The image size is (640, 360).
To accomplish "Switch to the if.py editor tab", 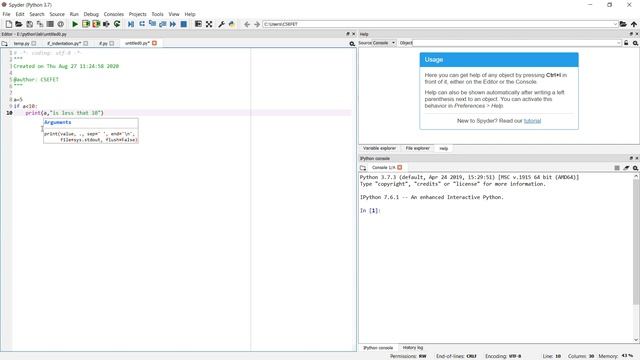I will [x=103, y=43].
